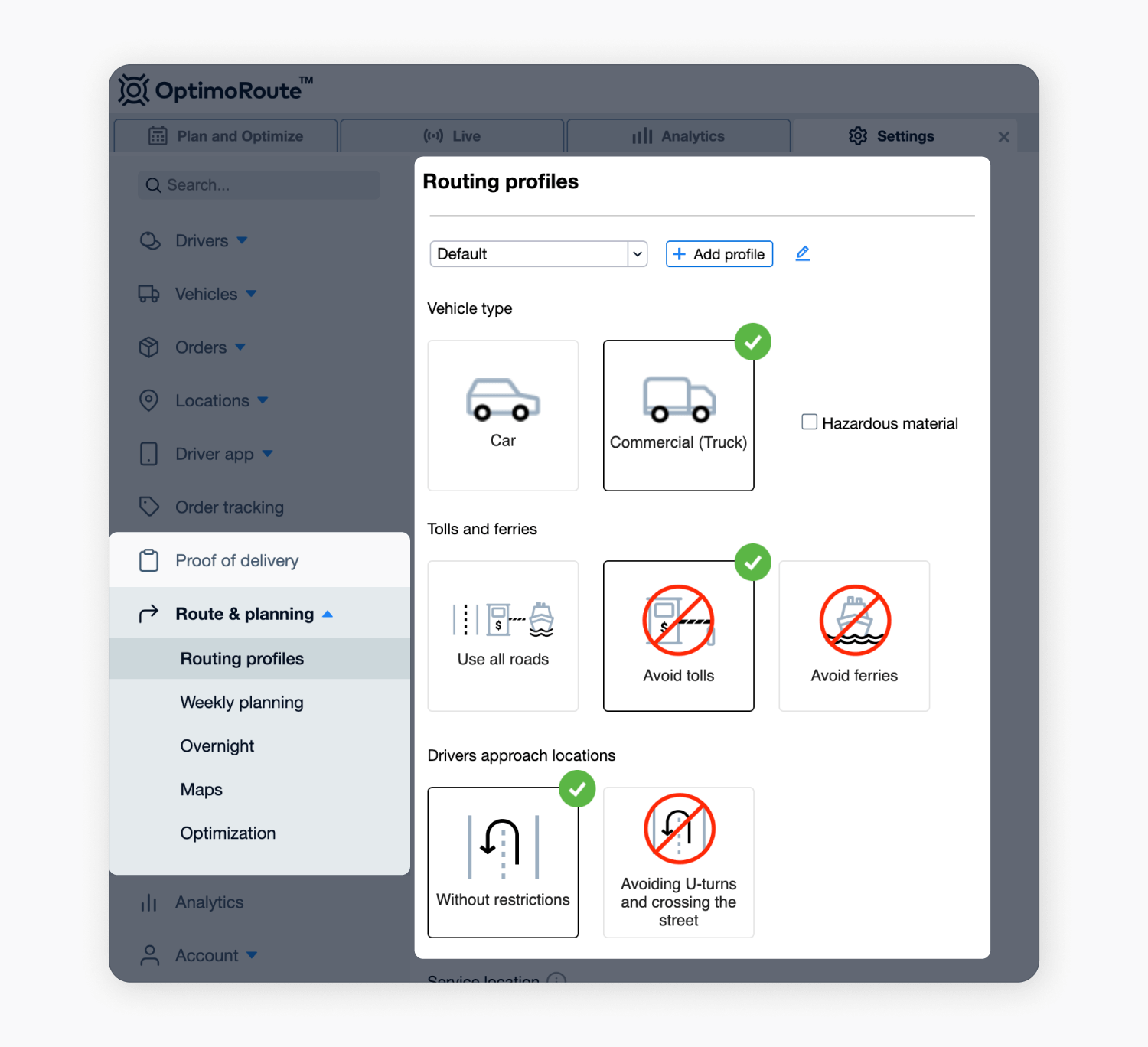Image resolution: width=1148 pixels, height=1047 pixels.
Task: Click the Drivers sidebar icon
Action: [150, 240]
